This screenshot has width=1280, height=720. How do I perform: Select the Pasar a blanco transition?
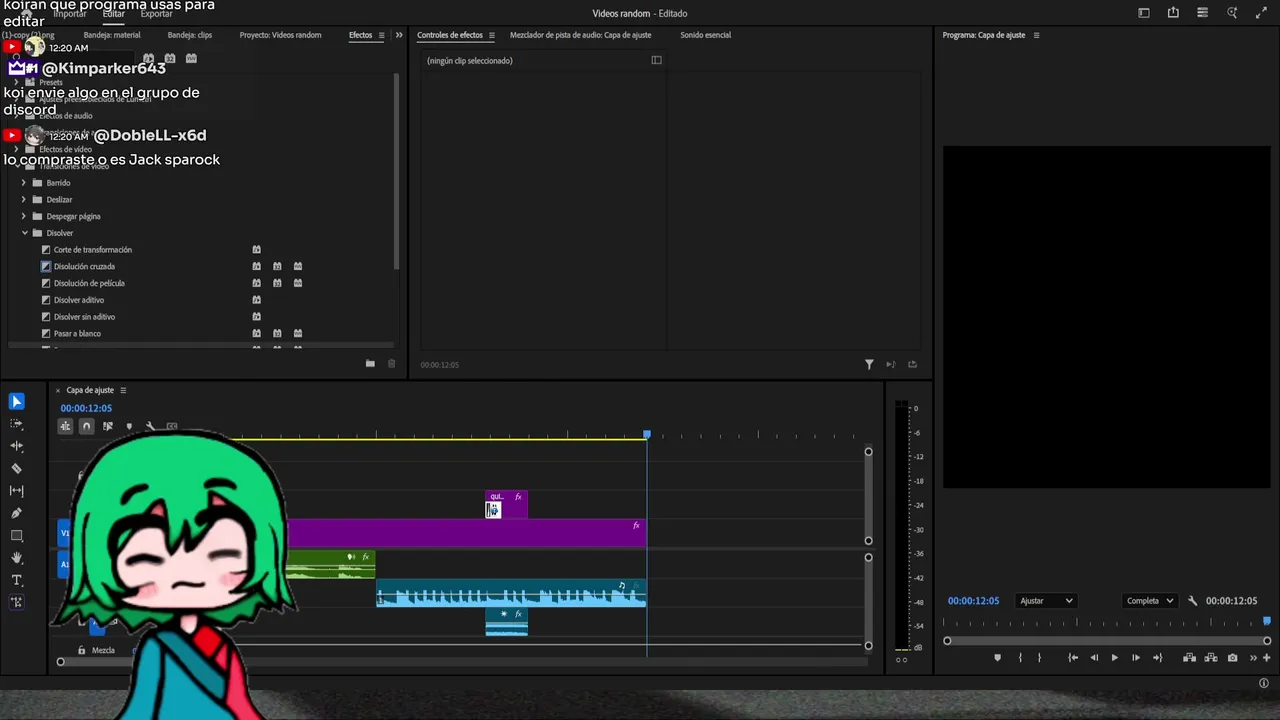click(77, 334)
